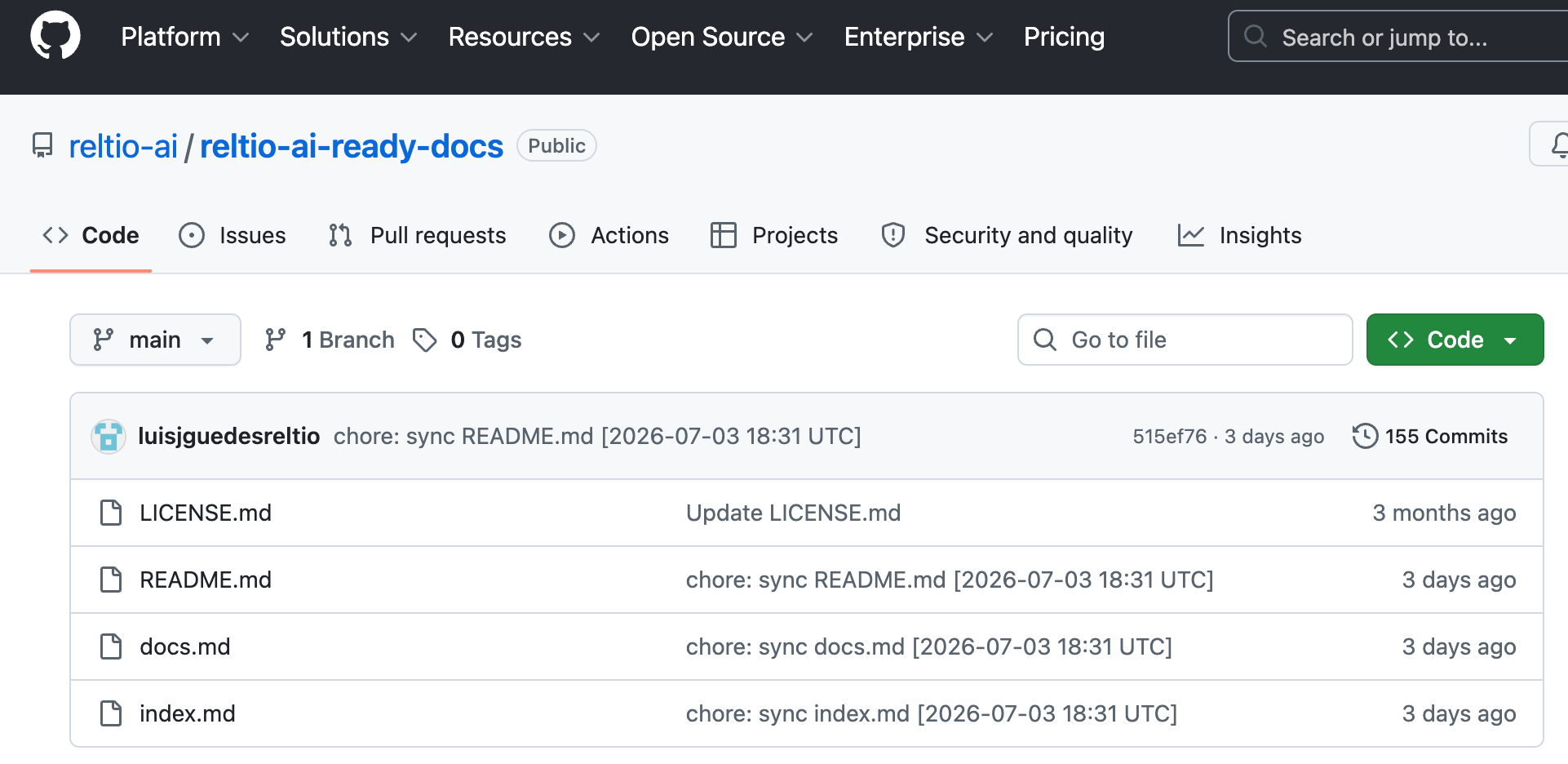The image size is (1568, 764).
Task: Open the Actions tab
Action: tap(609, 235)
